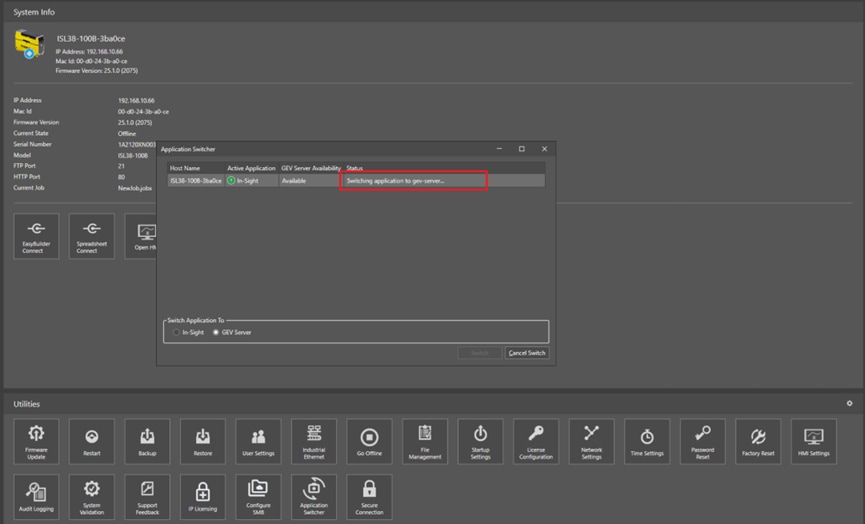Click the Cancel Switch button

(x=527, y=353)
